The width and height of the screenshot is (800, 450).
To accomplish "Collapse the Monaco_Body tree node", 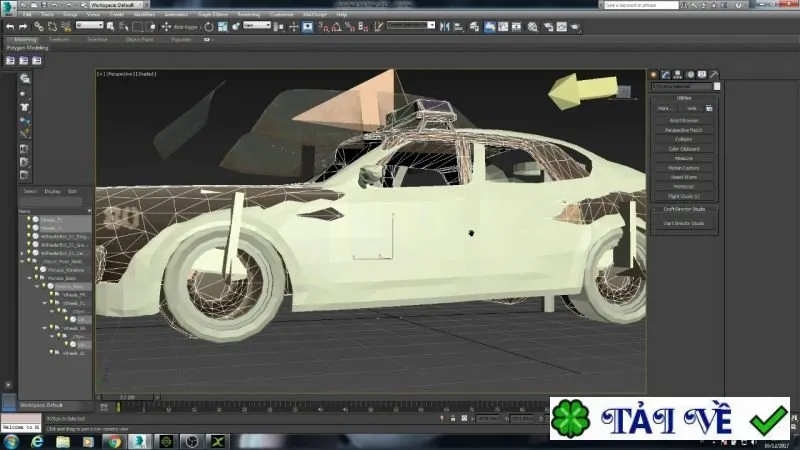I will (30, 278).
